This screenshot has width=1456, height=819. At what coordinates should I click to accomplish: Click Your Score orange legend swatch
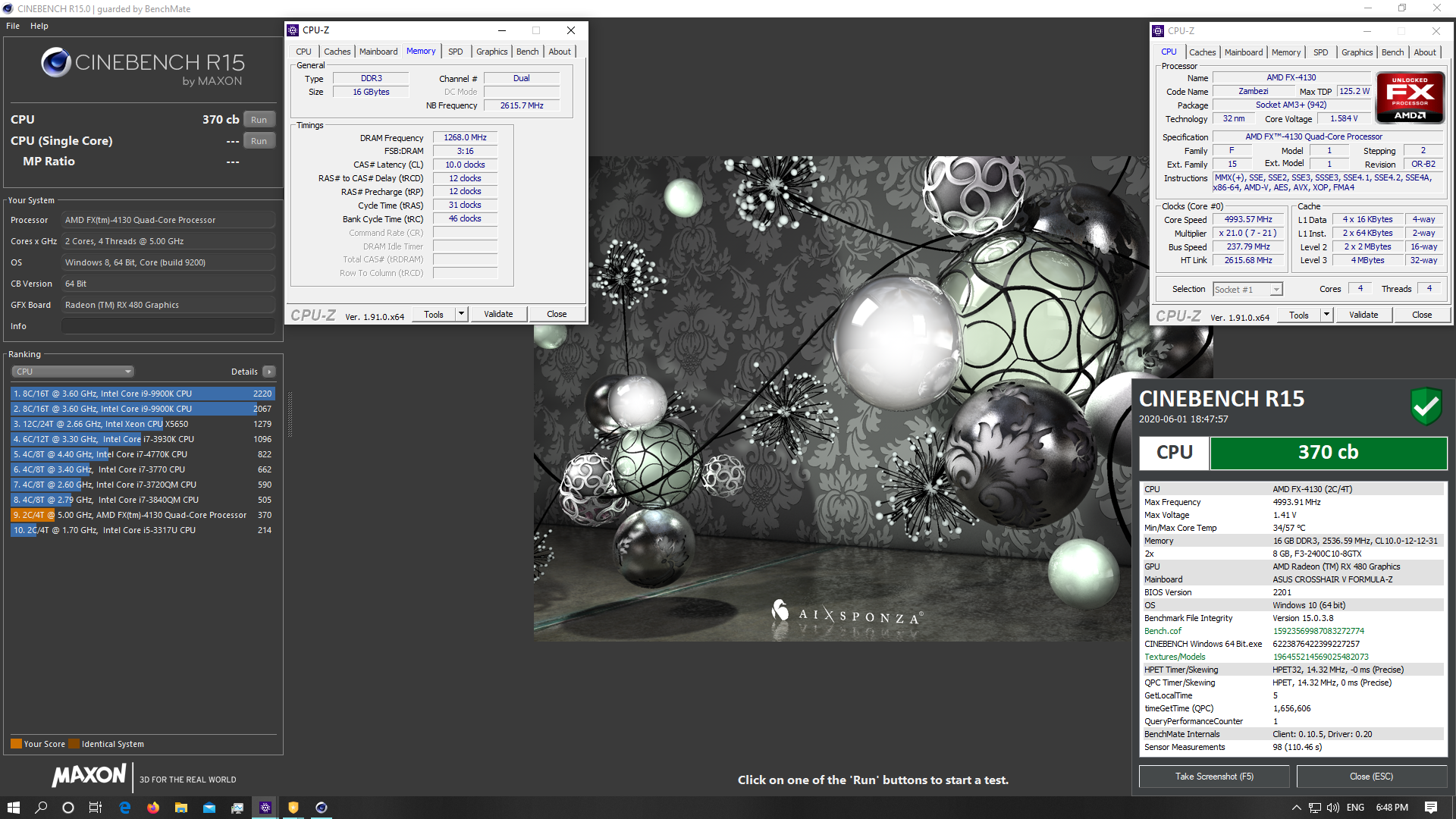tap(16, 744)
